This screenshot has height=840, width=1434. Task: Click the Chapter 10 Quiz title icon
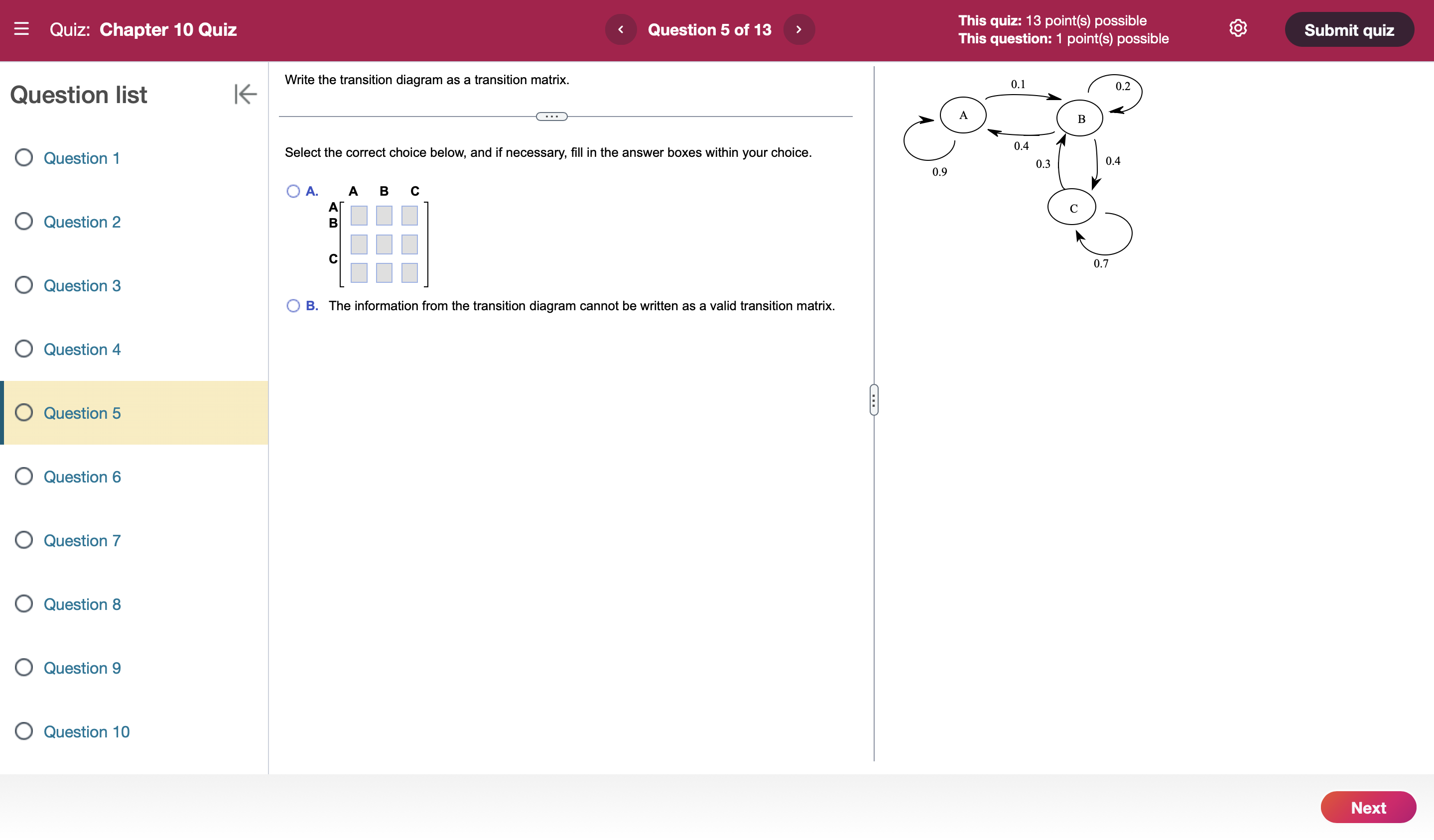click(x=23, y=29)
